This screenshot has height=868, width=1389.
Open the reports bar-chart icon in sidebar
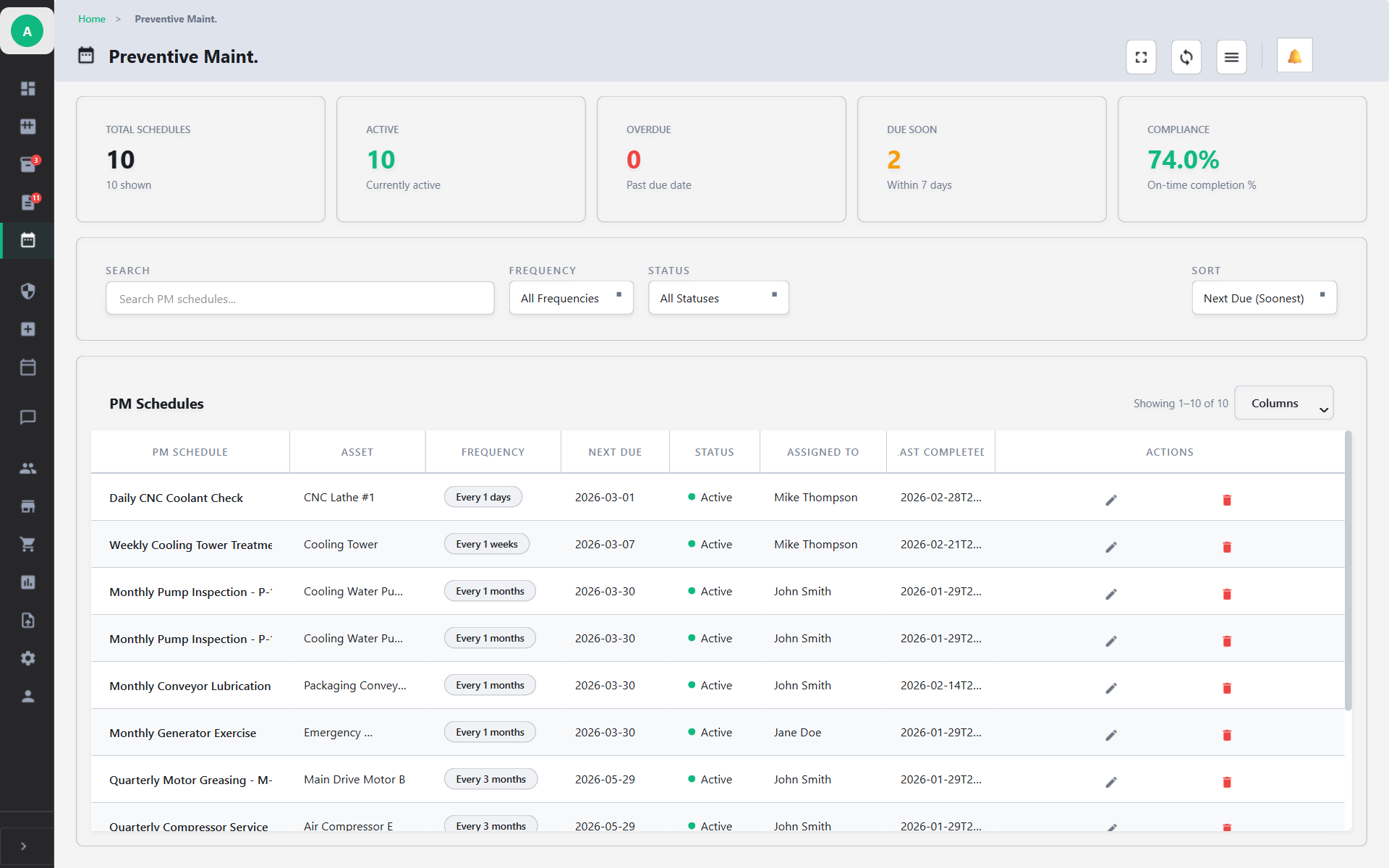pos(27,582)
